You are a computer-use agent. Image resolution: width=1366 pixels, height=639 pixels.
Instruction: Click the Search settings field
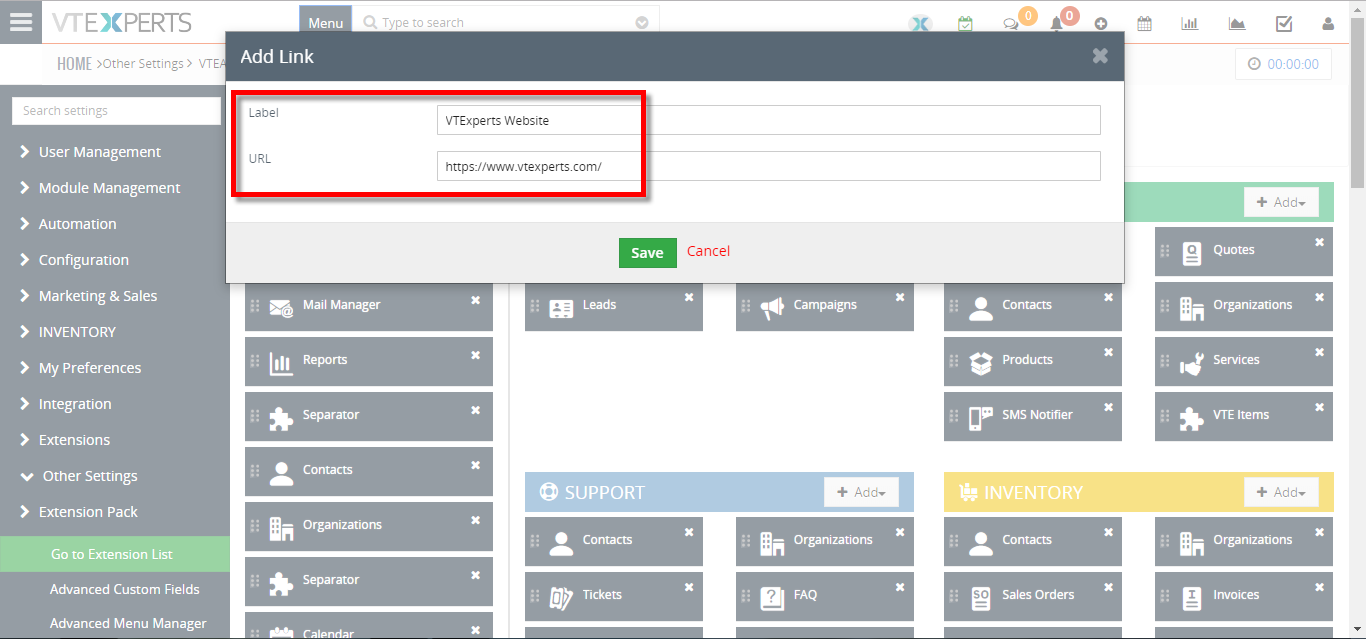click(x=116, y=111)
